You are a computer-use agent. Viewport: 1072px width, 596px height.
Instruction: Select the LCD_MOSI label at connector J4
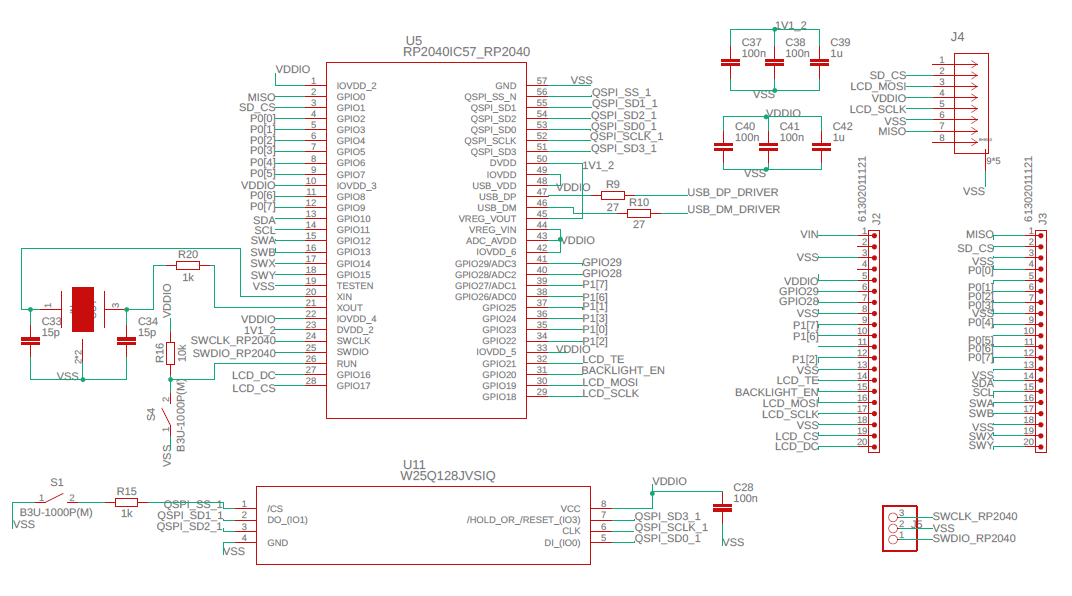pos(878,87)
